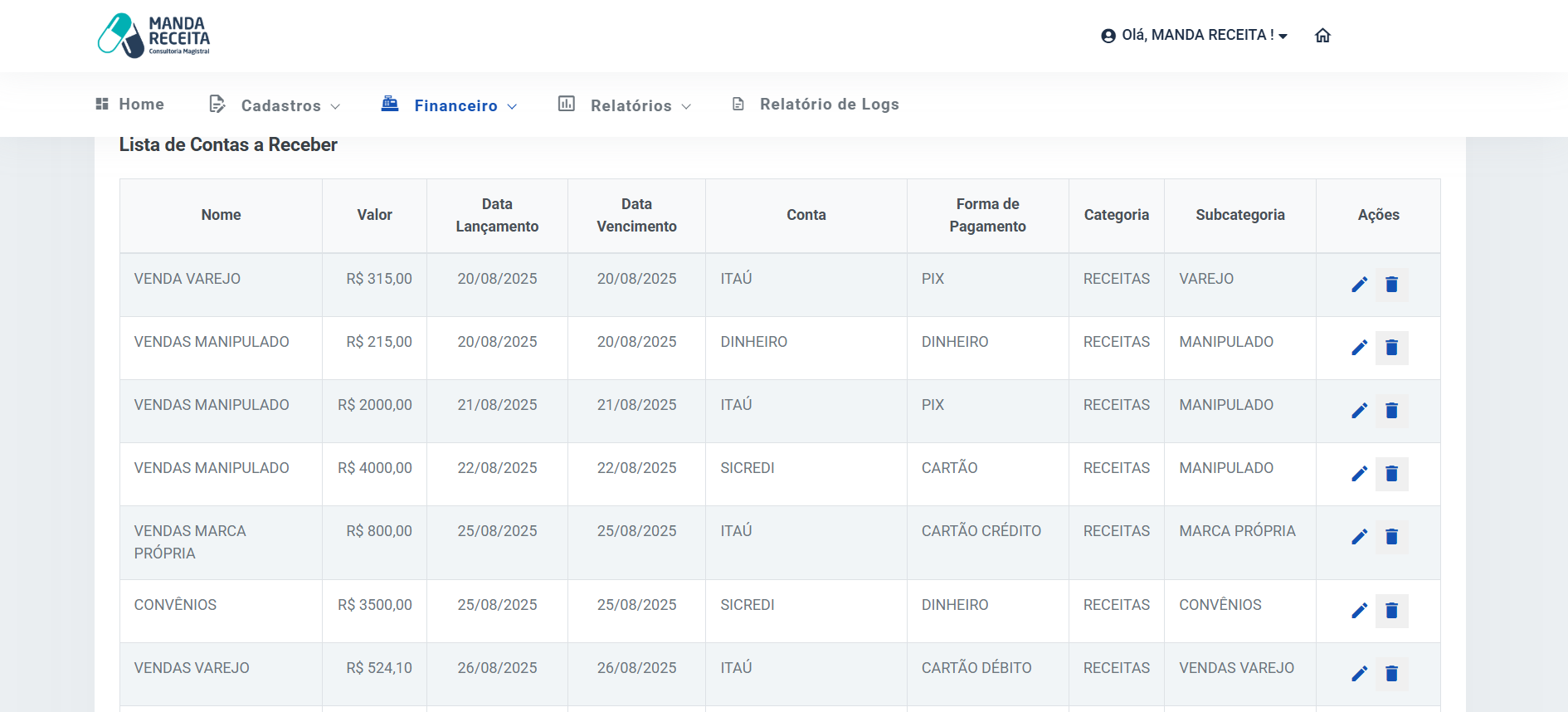Image resolution: width=1568 pixels, height=712 pixels.
Task: Click the Valor column header
Action: 374,215
